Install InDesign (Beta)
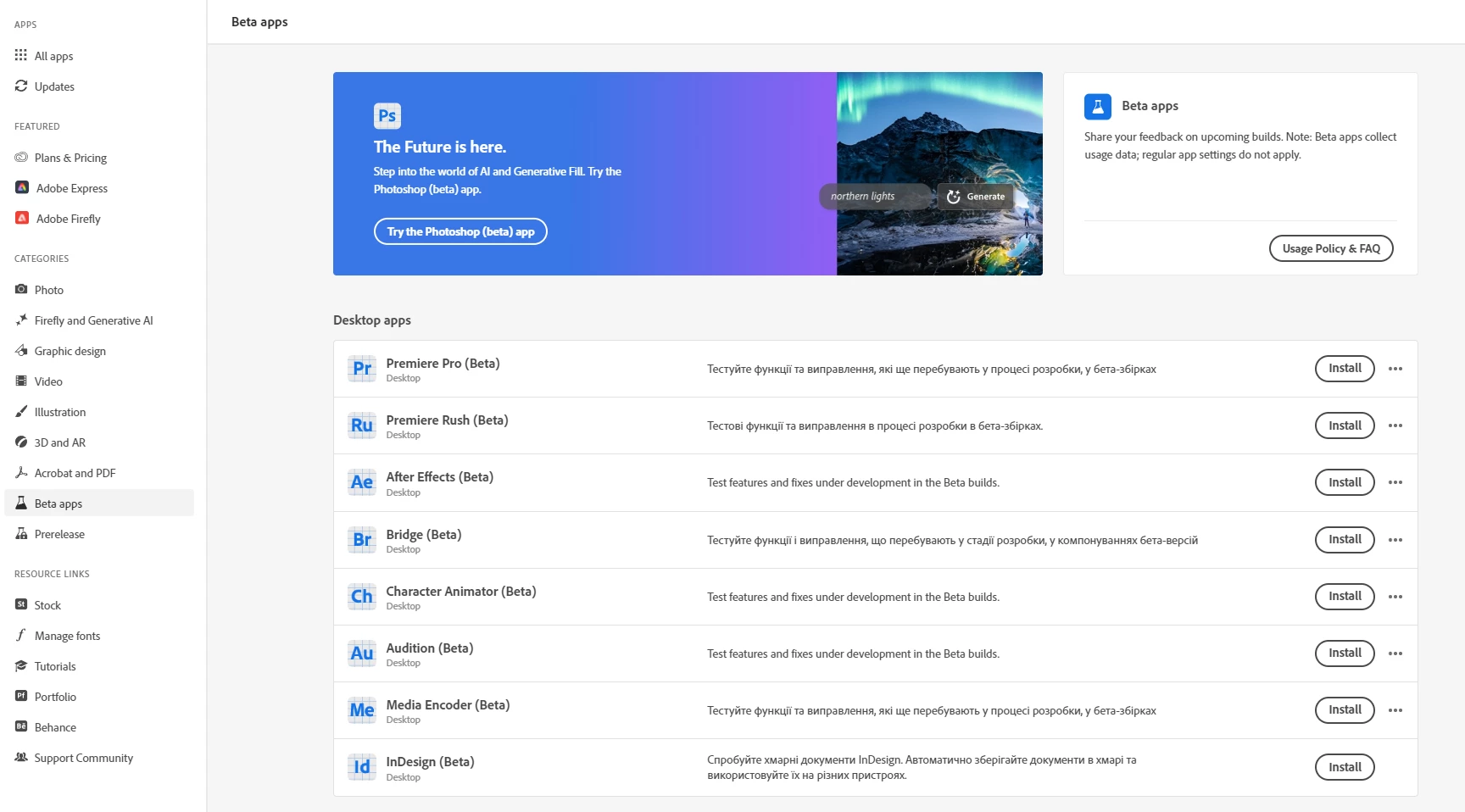The image size is (1465, 812). tap(1345, 767)
